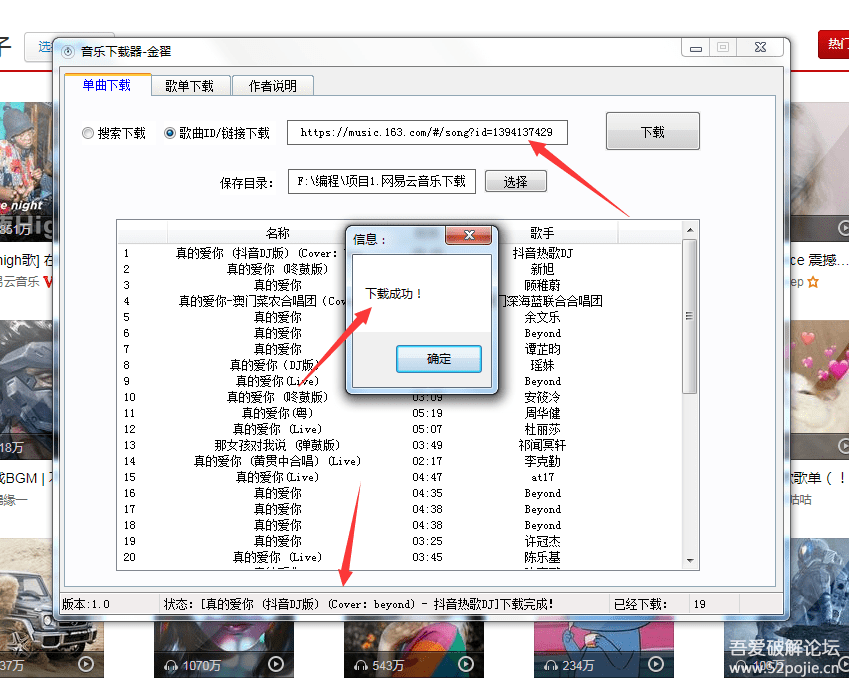The height and width of the screenshot is (685, 849).
Task: Click headphone icon beside 234万 plays
Action: pyautogui.click(x=551, y=666)
